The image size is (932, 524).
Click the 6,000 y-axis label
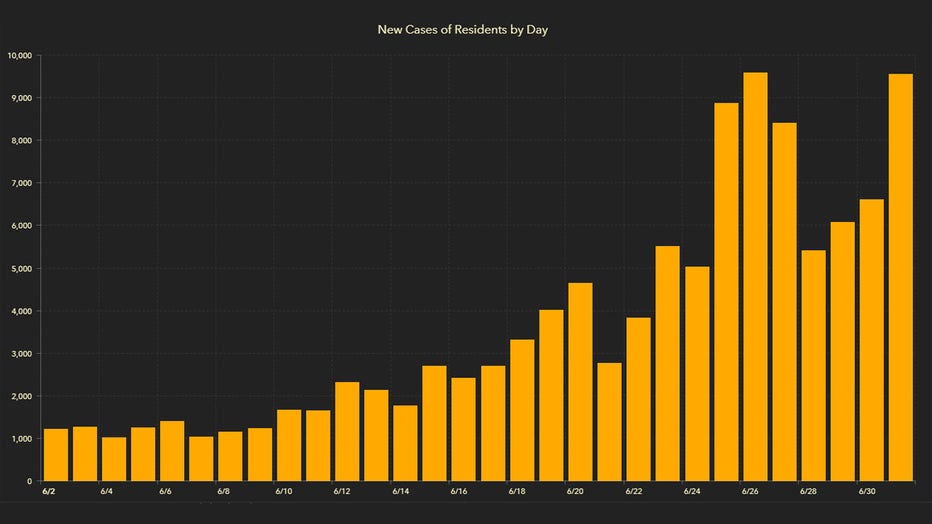21,226
